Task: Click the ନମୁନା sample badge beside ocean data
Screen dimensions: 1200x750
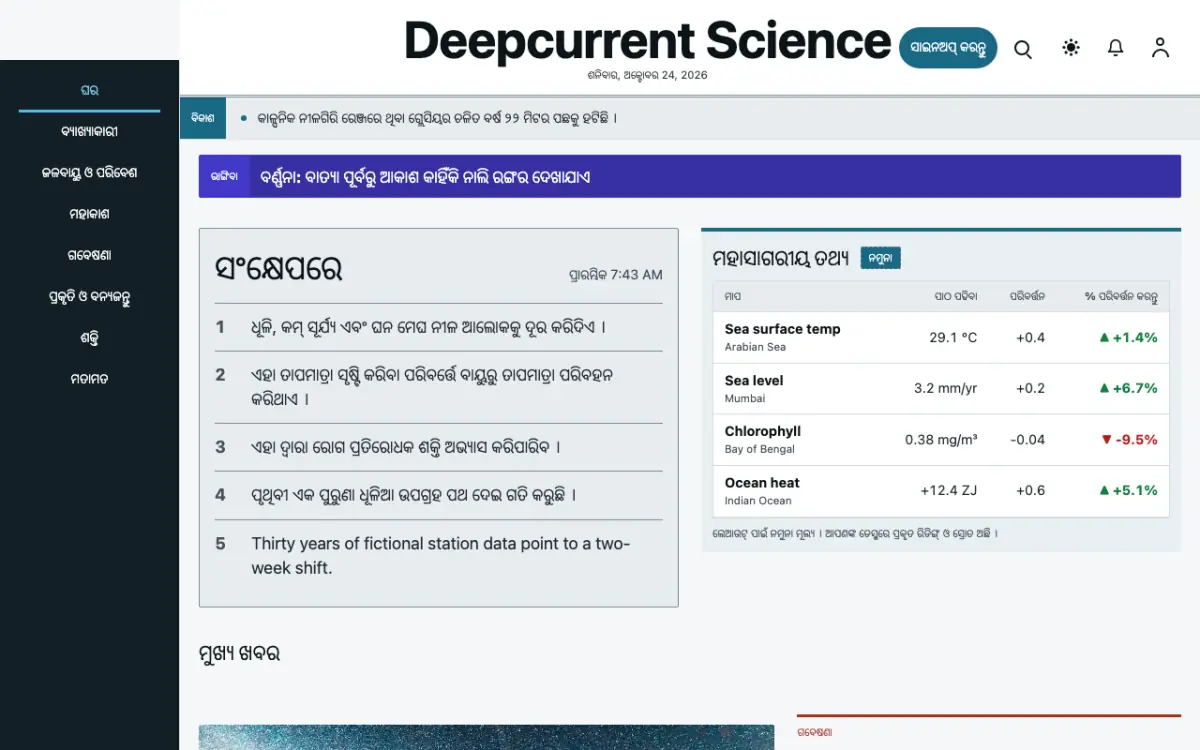Action: 881,258
